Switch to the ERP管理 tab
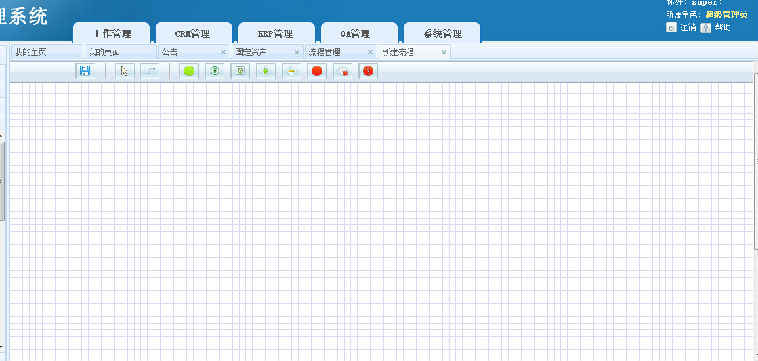758x361 pixels. tap(276, 33)
